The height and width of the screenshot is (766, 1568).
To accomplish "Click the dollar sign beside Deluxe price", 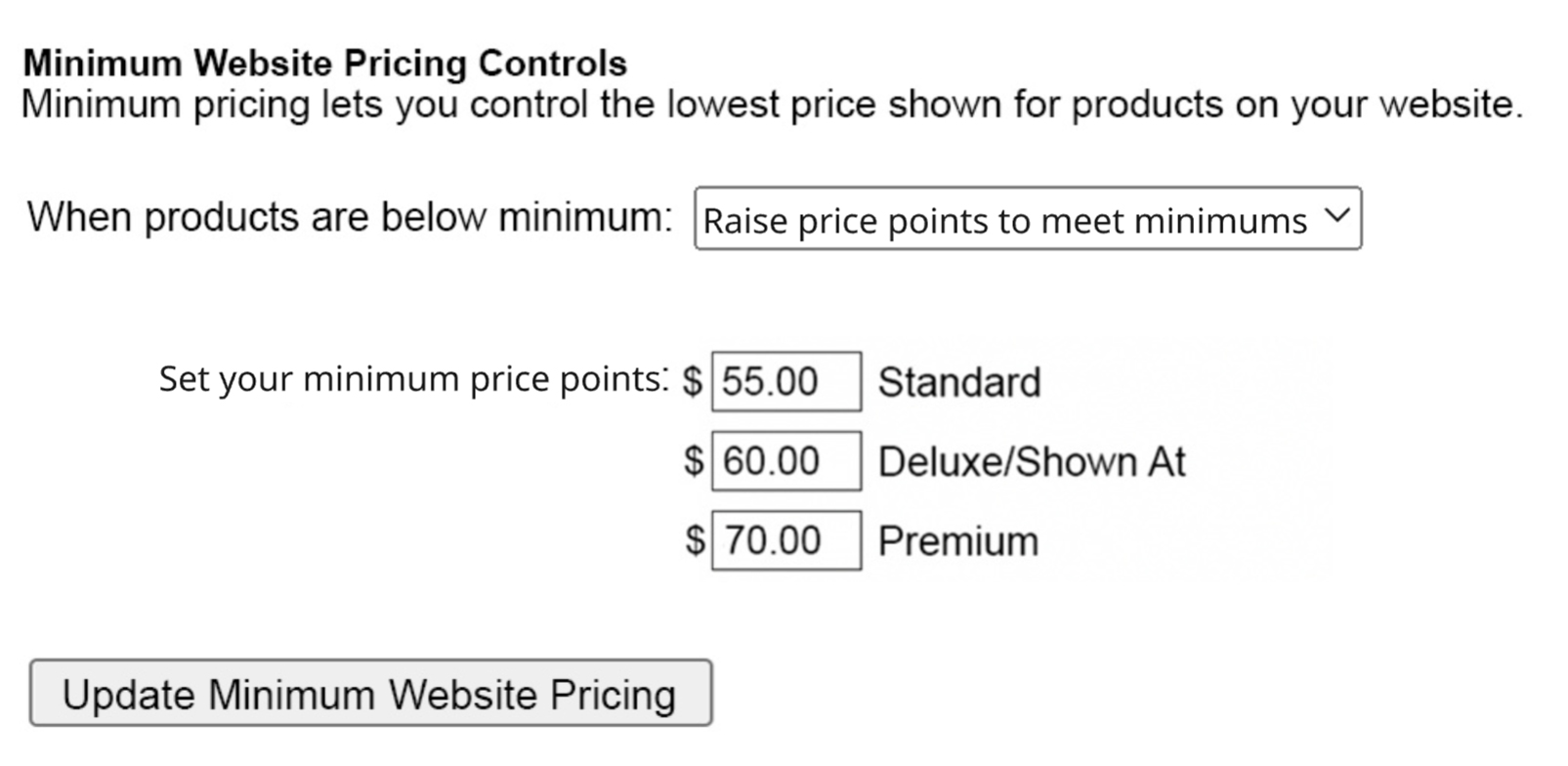I will (693, 461).
